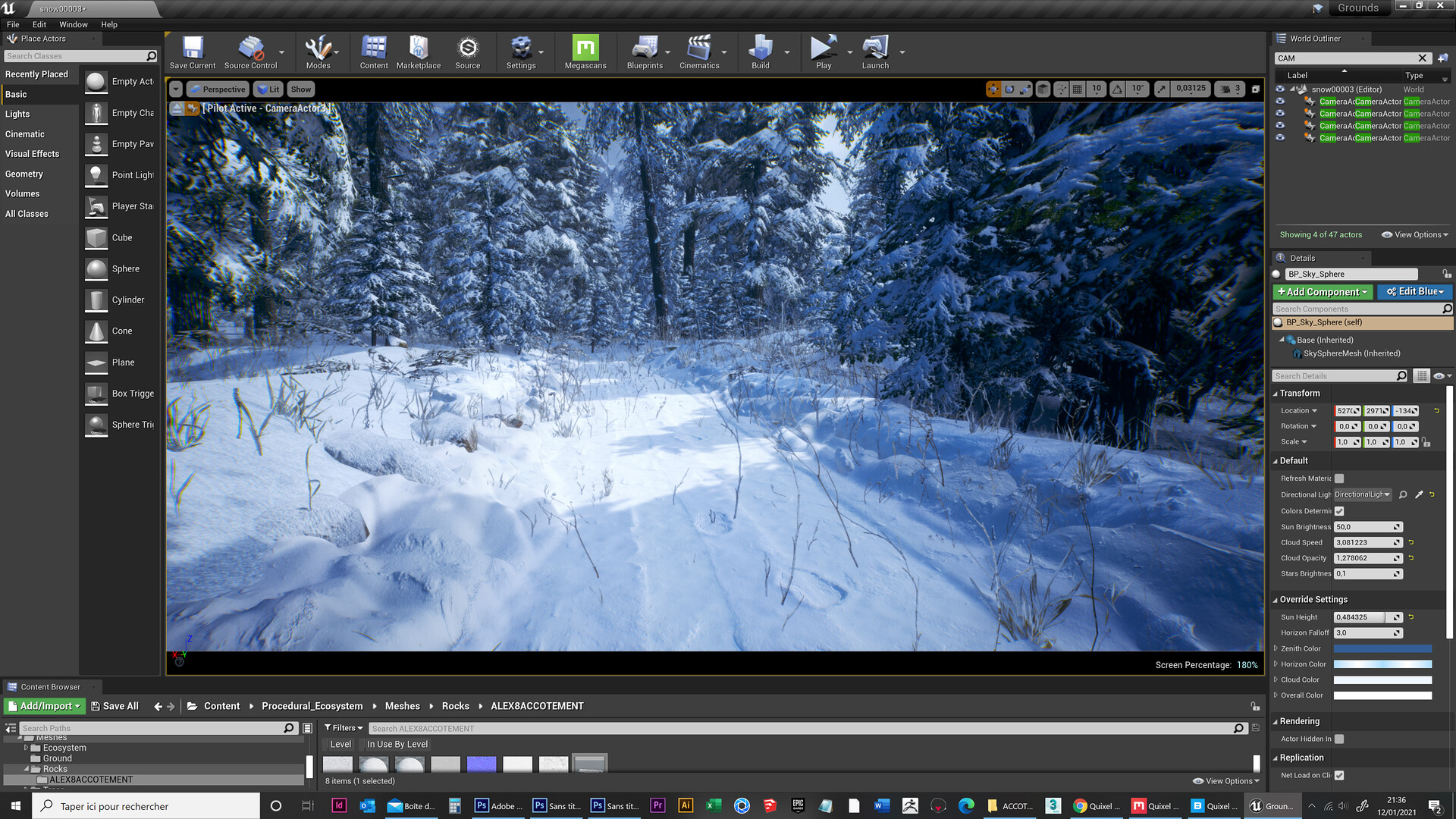Open the Cinematics toolbar icon
Screen dimensions: 1456x819
pyautogui.click(x=698, y=51)
